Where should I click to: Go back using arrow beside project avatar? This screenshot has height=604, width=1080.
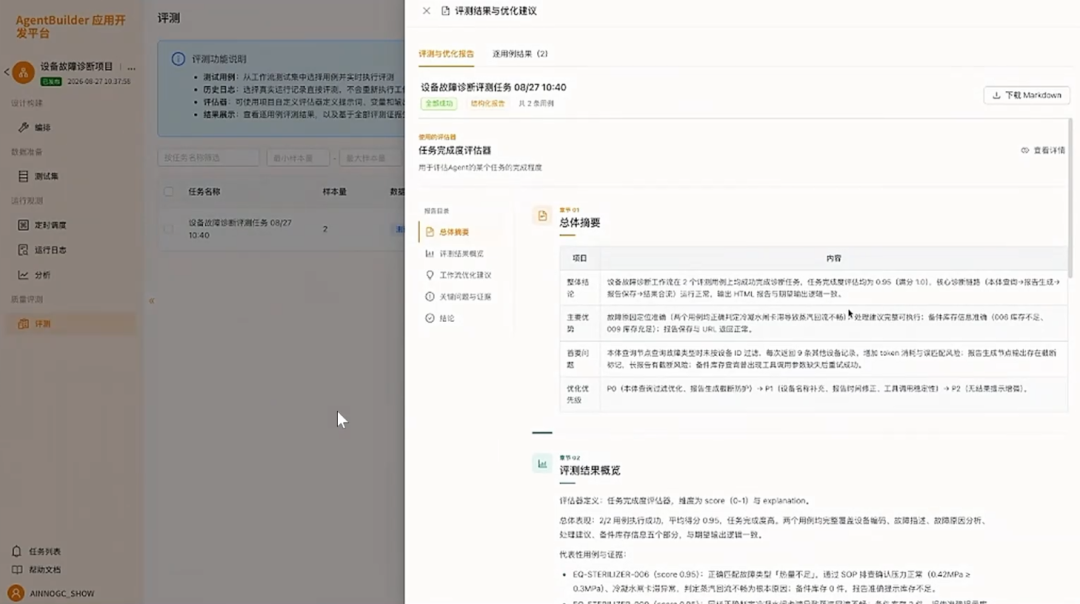[x=6, y=72]
